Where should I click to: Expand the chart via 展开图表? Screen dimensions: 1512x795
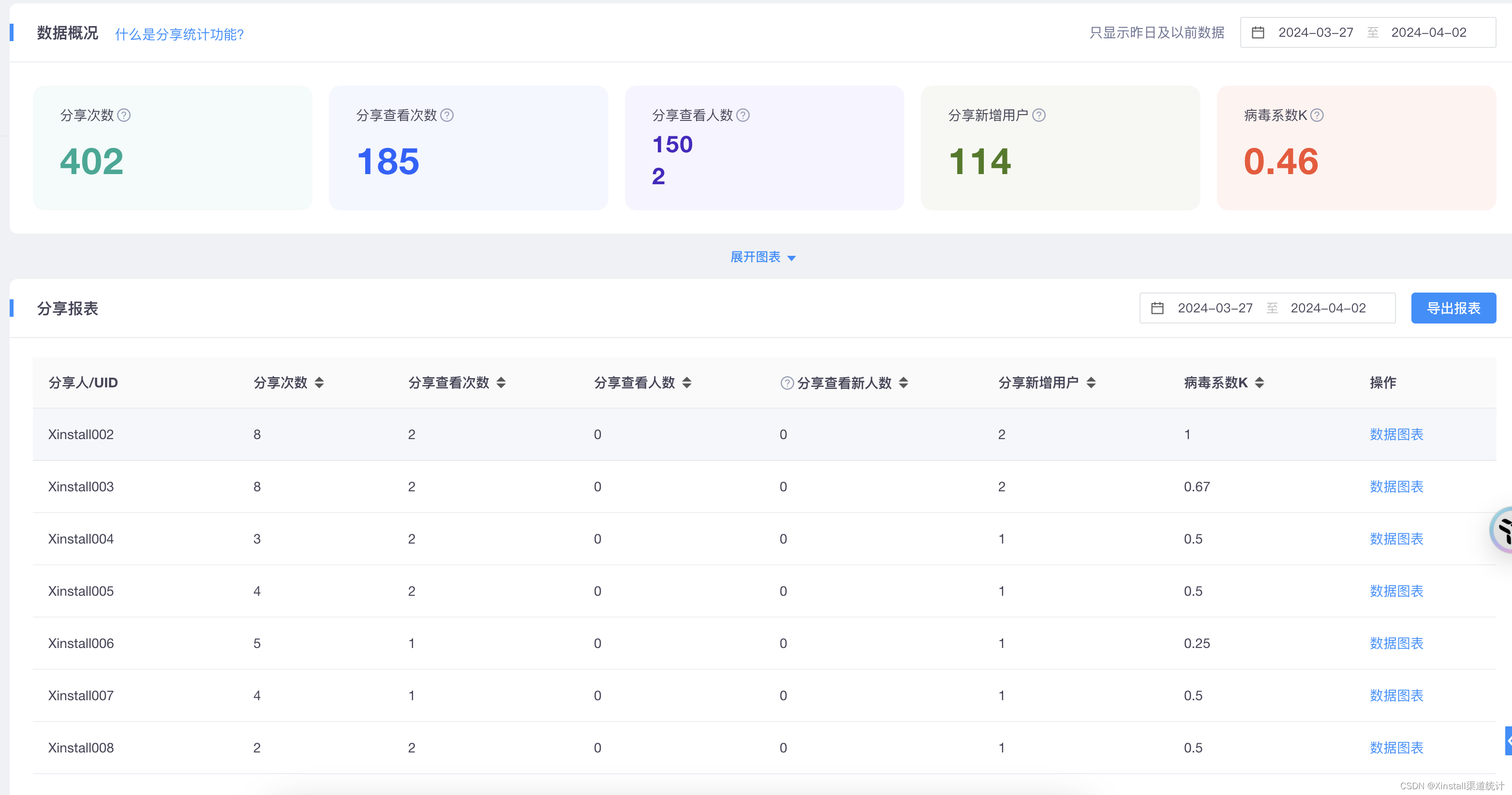tap(762, 257)
